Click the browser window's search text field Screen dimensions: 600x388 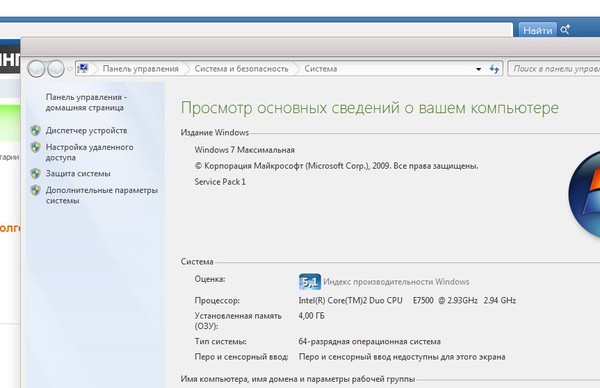tap(256, 30)
